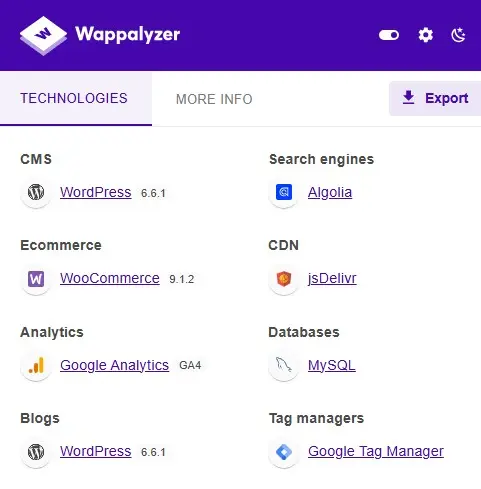The image size is (481, 489).
Task: Click the WooCommerce icon
Action: (36, 279)
